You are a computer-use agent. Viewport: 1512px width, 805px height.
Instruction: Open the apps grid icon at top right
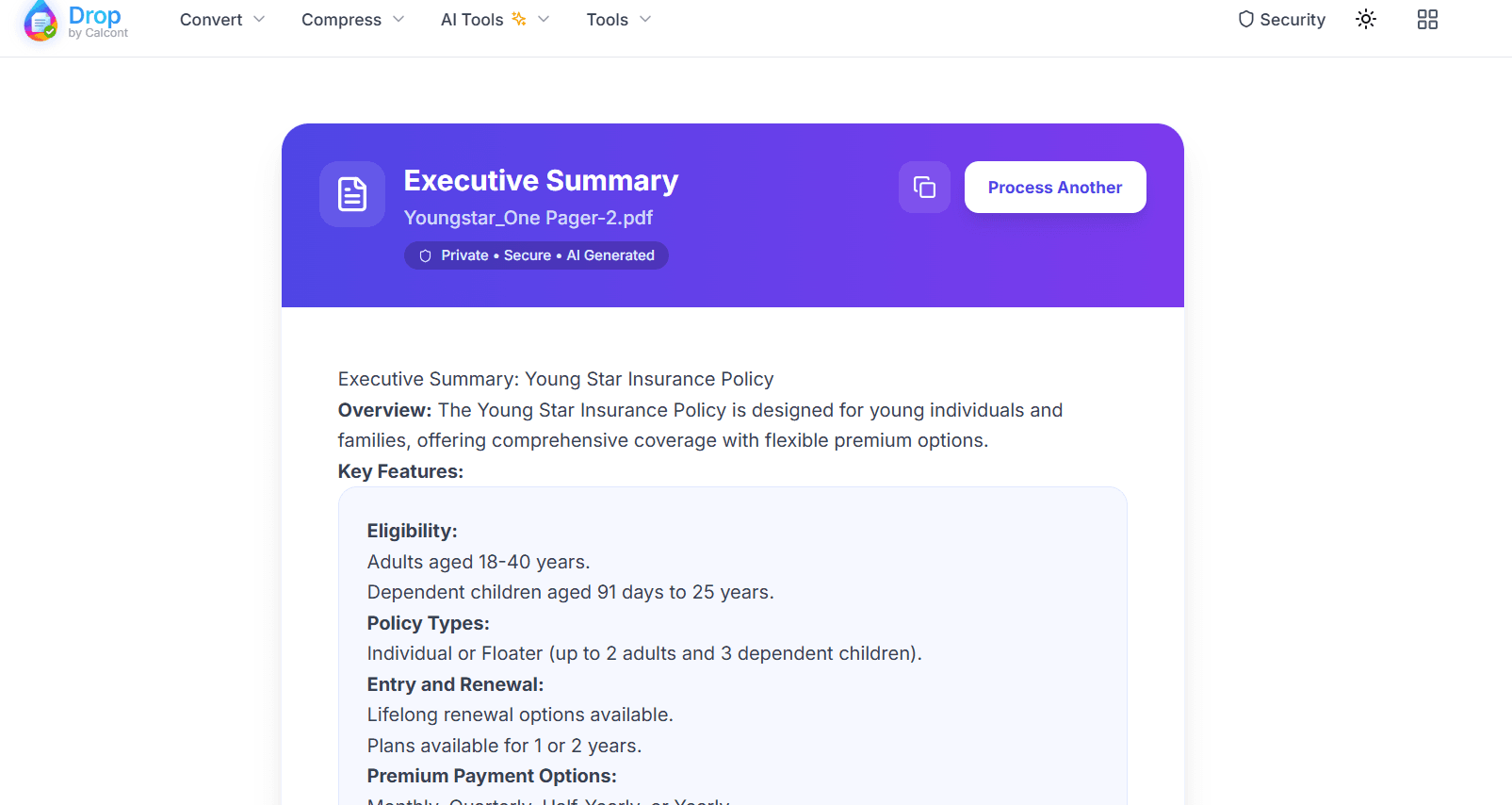[1427, 19]
